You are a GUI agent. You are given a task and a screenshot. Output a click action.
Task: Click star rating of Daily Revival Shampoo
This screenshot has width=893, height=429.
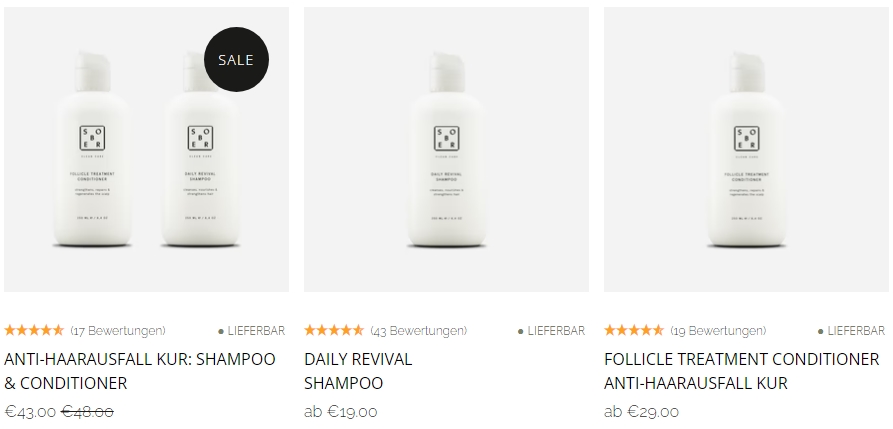coord(334,330)
